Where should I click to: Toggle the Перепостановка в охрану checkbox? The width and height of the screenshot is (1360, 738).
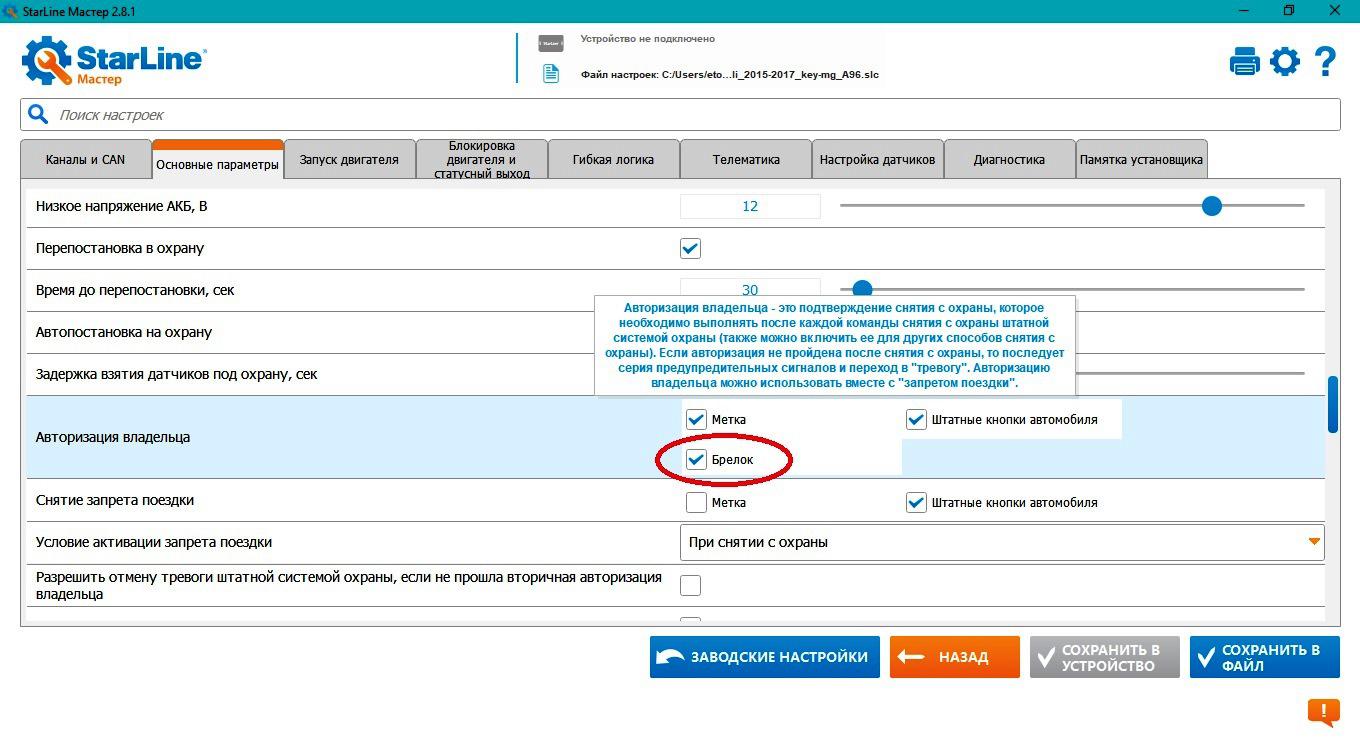[x=690, y=248]
